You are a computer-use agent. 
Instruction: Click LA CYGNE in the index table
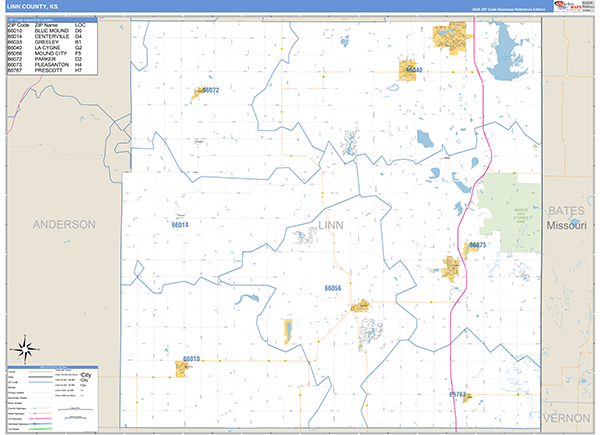pyautogui.click(x=47, y=48)
